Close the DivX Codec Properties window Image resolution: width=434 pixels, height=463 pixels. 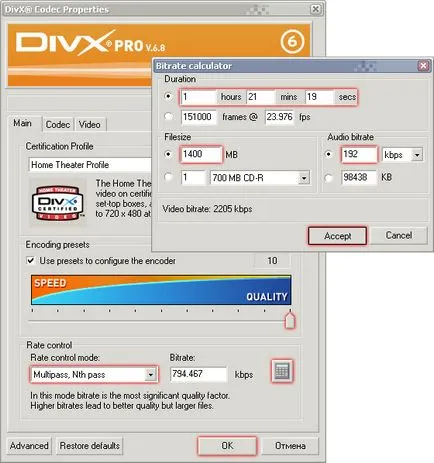pos(315,9)
